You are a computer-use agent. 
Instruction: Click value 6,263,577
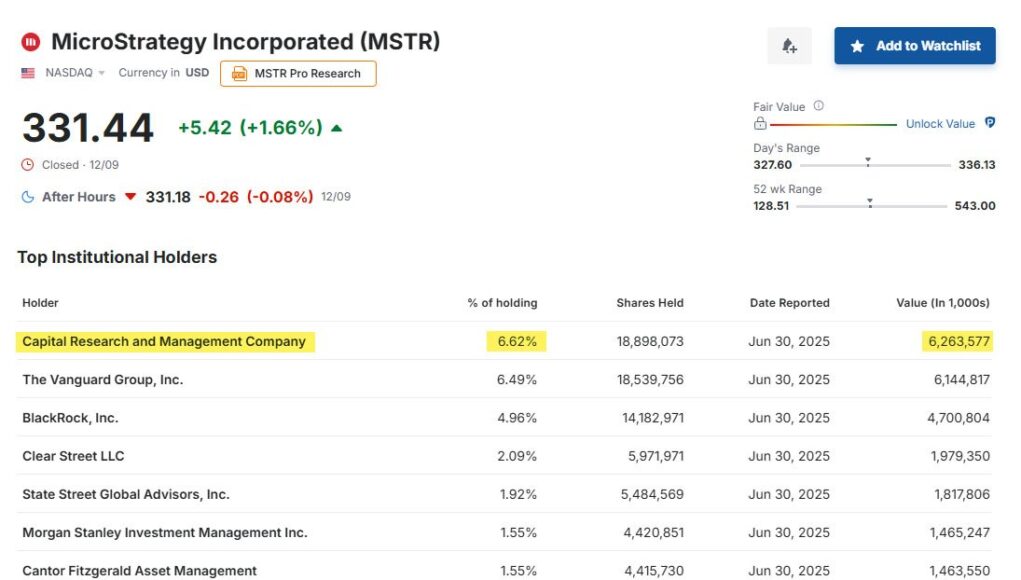[x=959, y=341]
